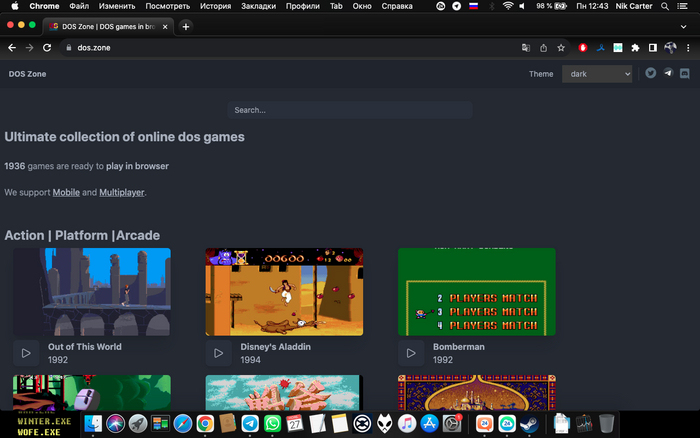Open Out of This World thumbnail

pos(92,292)
